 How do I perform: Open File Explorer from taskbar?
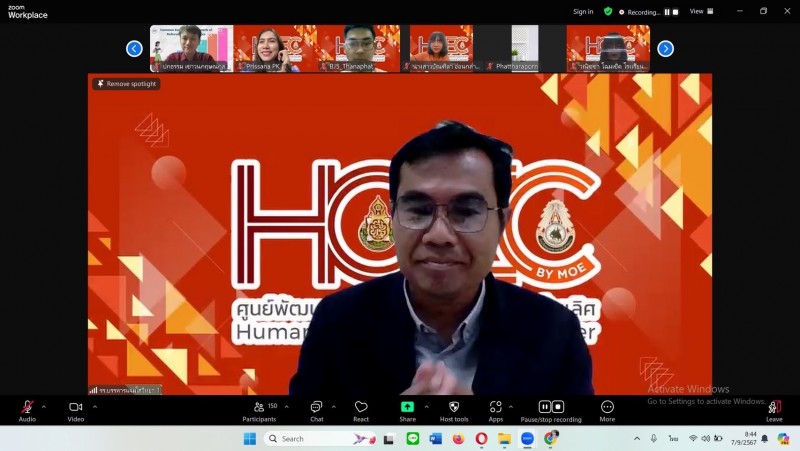[x=505, y=438]
